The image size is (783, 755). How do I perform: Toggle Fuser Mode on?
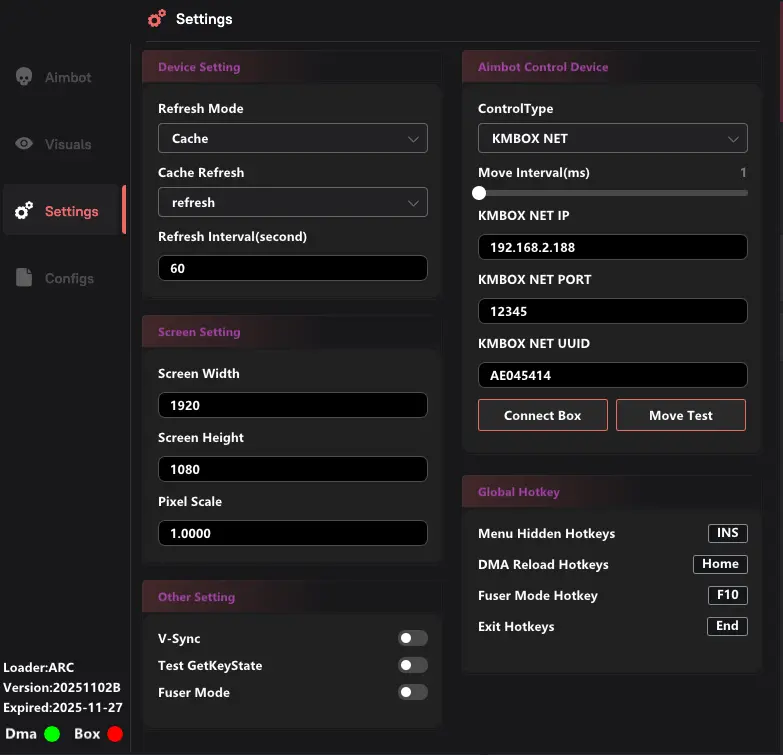(x=412, y=692)
